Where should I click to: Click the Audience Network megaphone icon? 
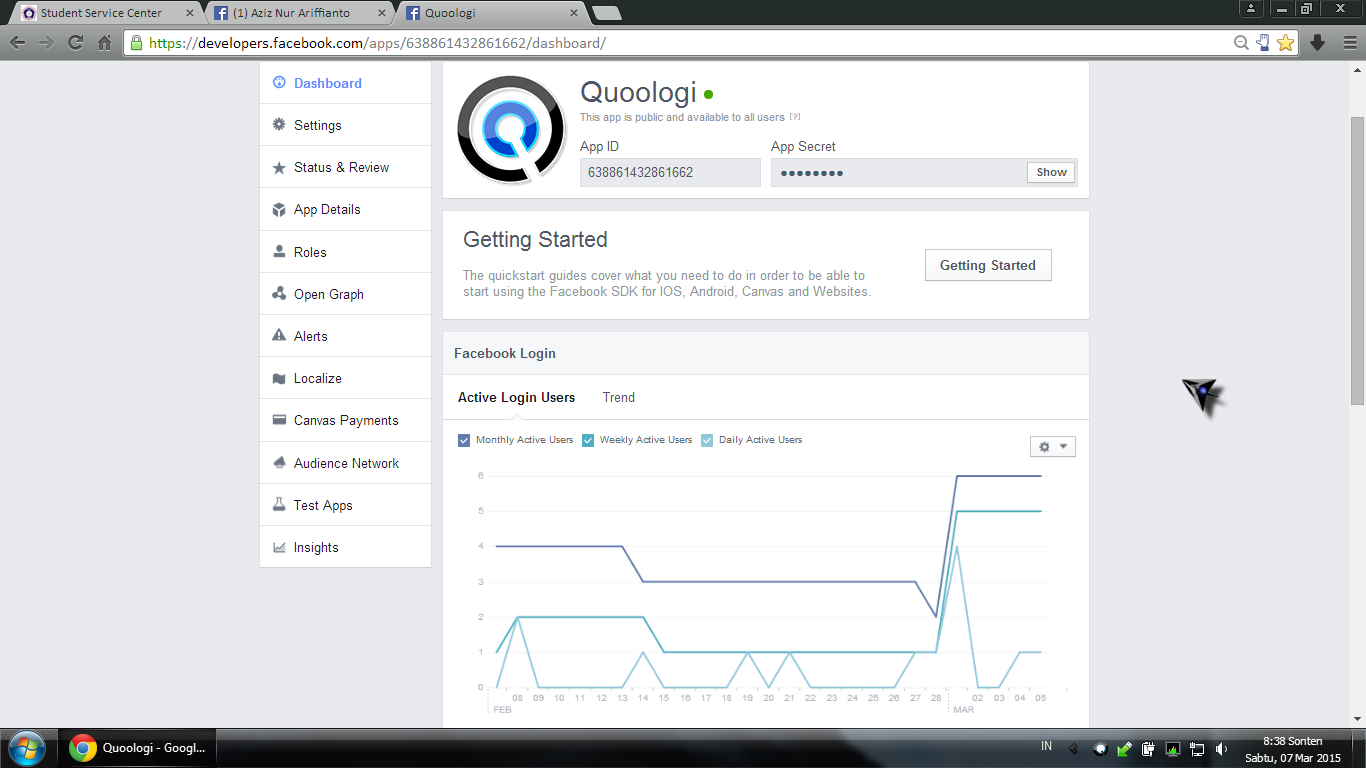point(279,463)
